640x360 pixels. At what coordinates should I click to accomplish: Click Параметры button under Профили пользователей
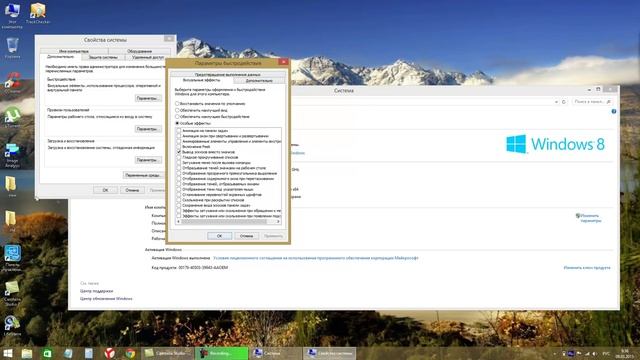point(147,129)
